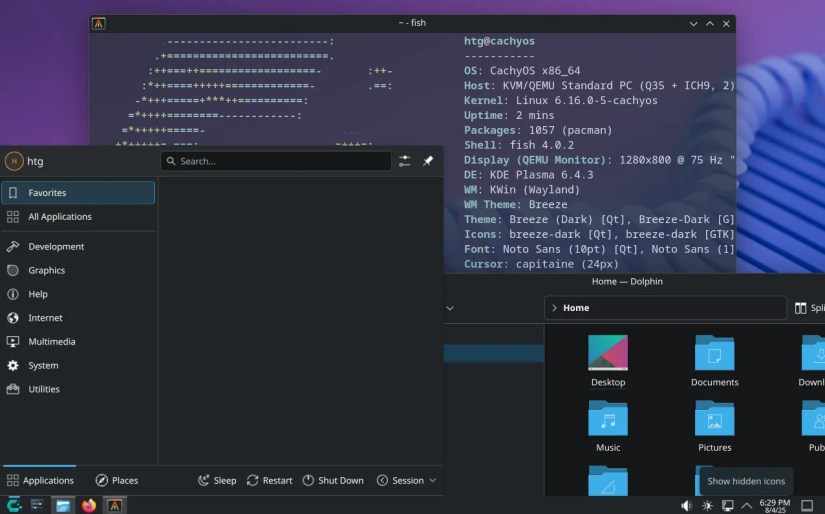Click the Restart button
825x514 pixels.
(269, 480)
